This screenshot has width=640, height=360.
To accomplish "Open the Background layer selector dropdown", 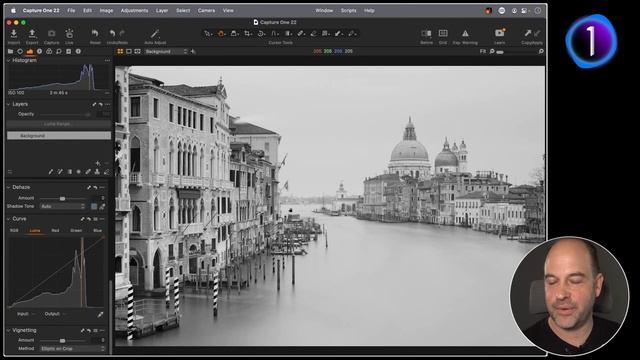I will 166,51.
